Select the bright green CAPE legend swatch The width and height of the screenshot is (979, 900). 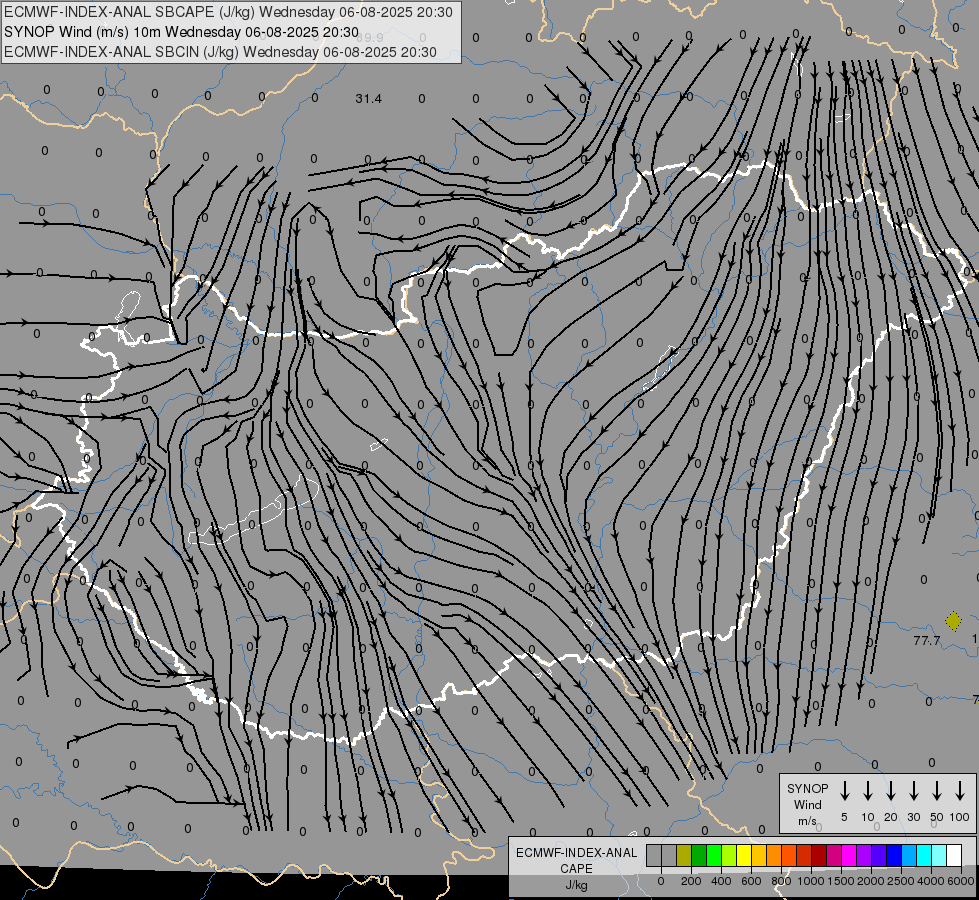coord(714,855)
